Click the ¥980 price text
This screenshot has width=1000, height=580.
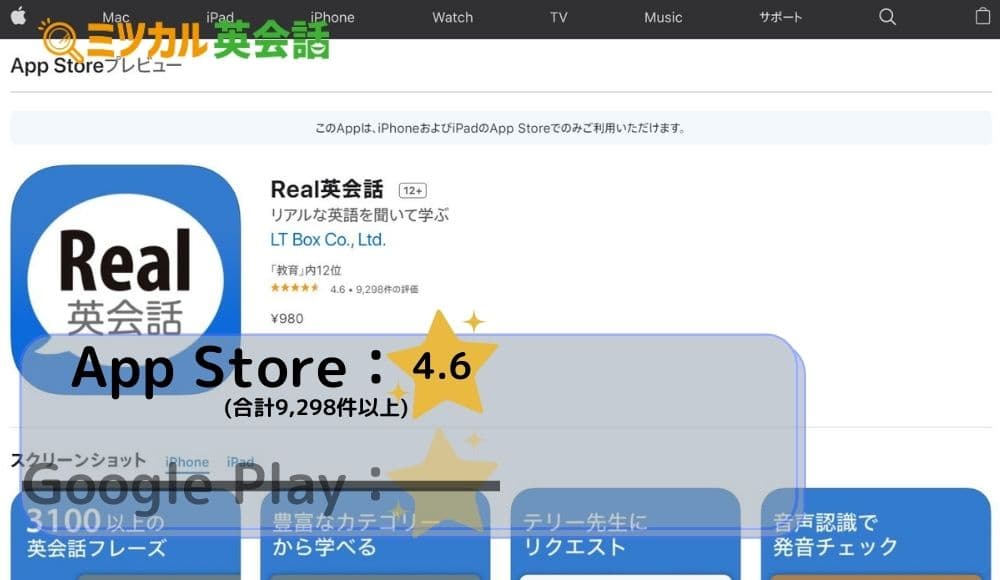(x=287, y=318)
